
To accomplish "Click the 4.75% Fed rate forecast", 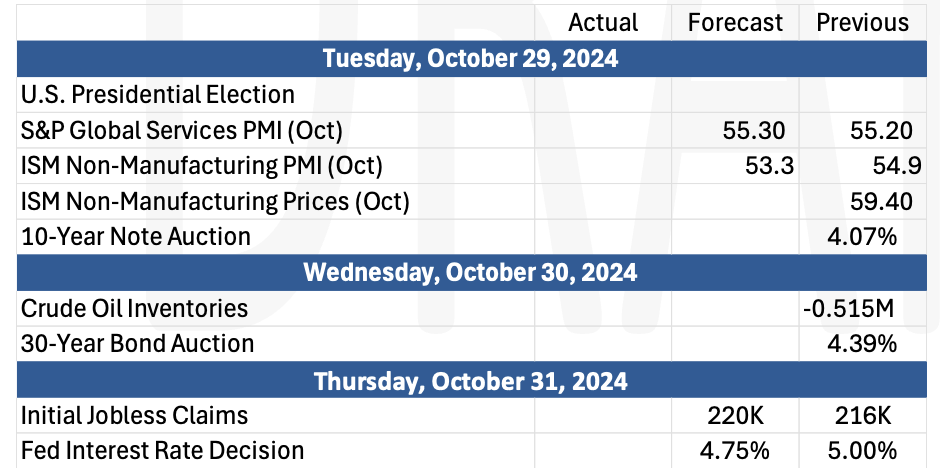I will tap(735, 450).
